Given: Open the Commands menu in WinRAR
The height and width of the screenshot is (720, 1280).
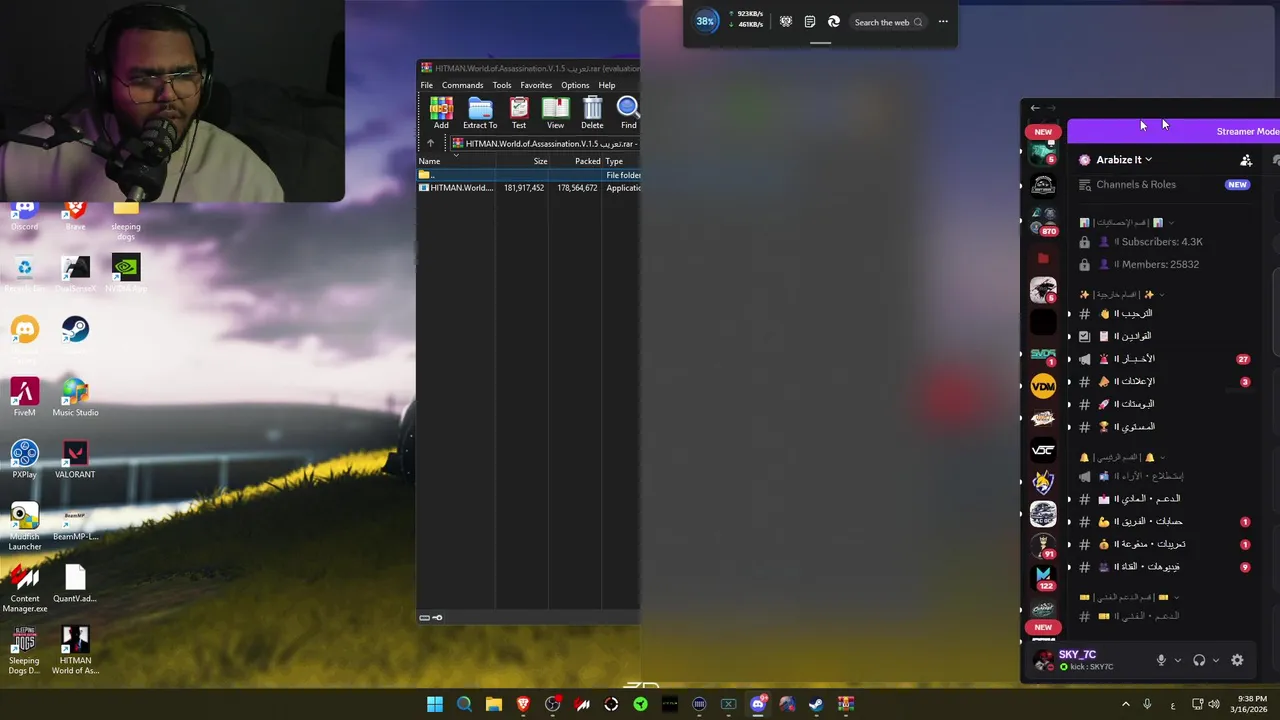Looking at the screenshot, I should click(462, 85).
